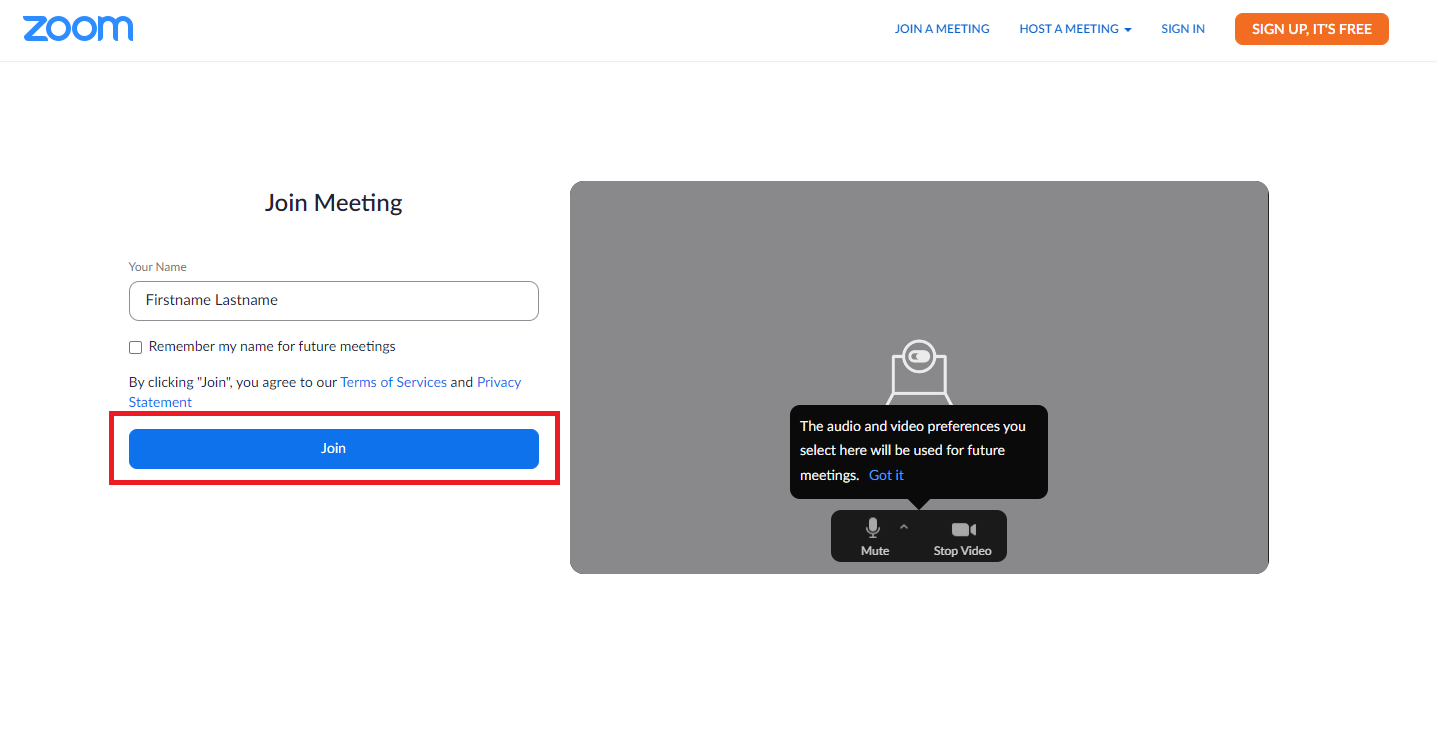Viewport: 1437px width, 750px height.
Task: Go to SIGN IN in top navigation
Action: [1182, 29]
